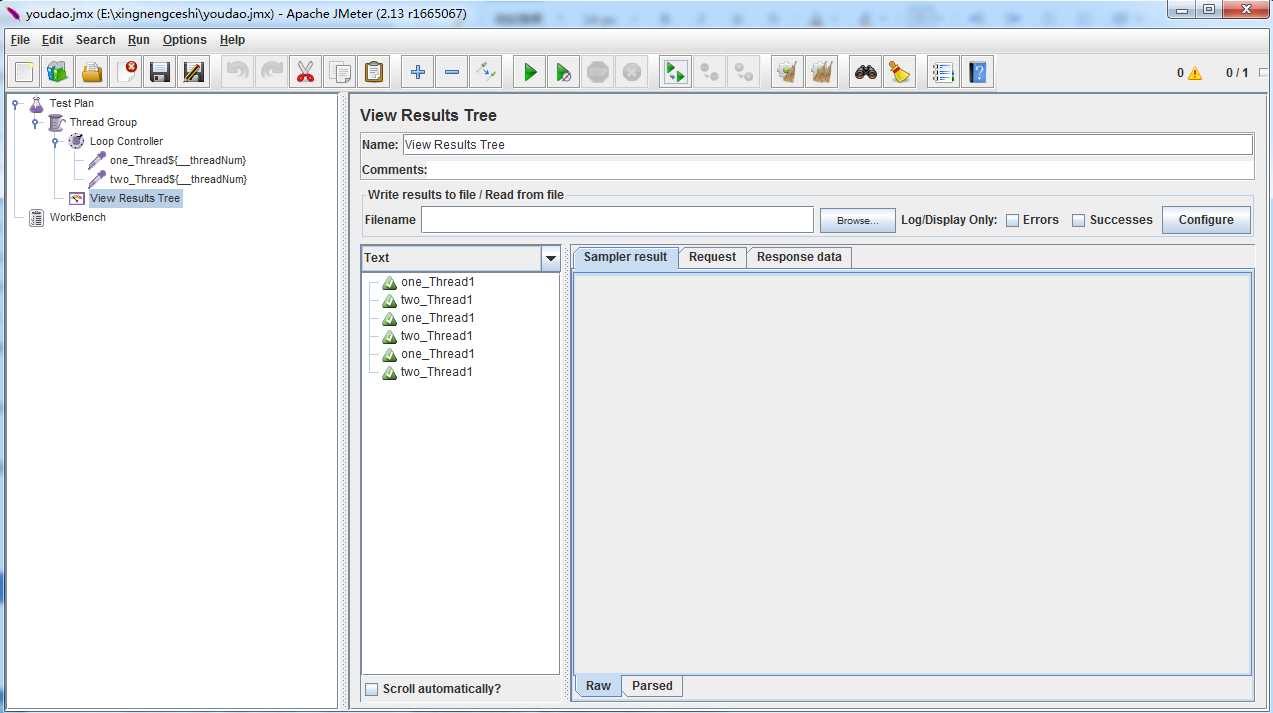Click into the Filename input field
The image size is (1273, 713).
617,220
